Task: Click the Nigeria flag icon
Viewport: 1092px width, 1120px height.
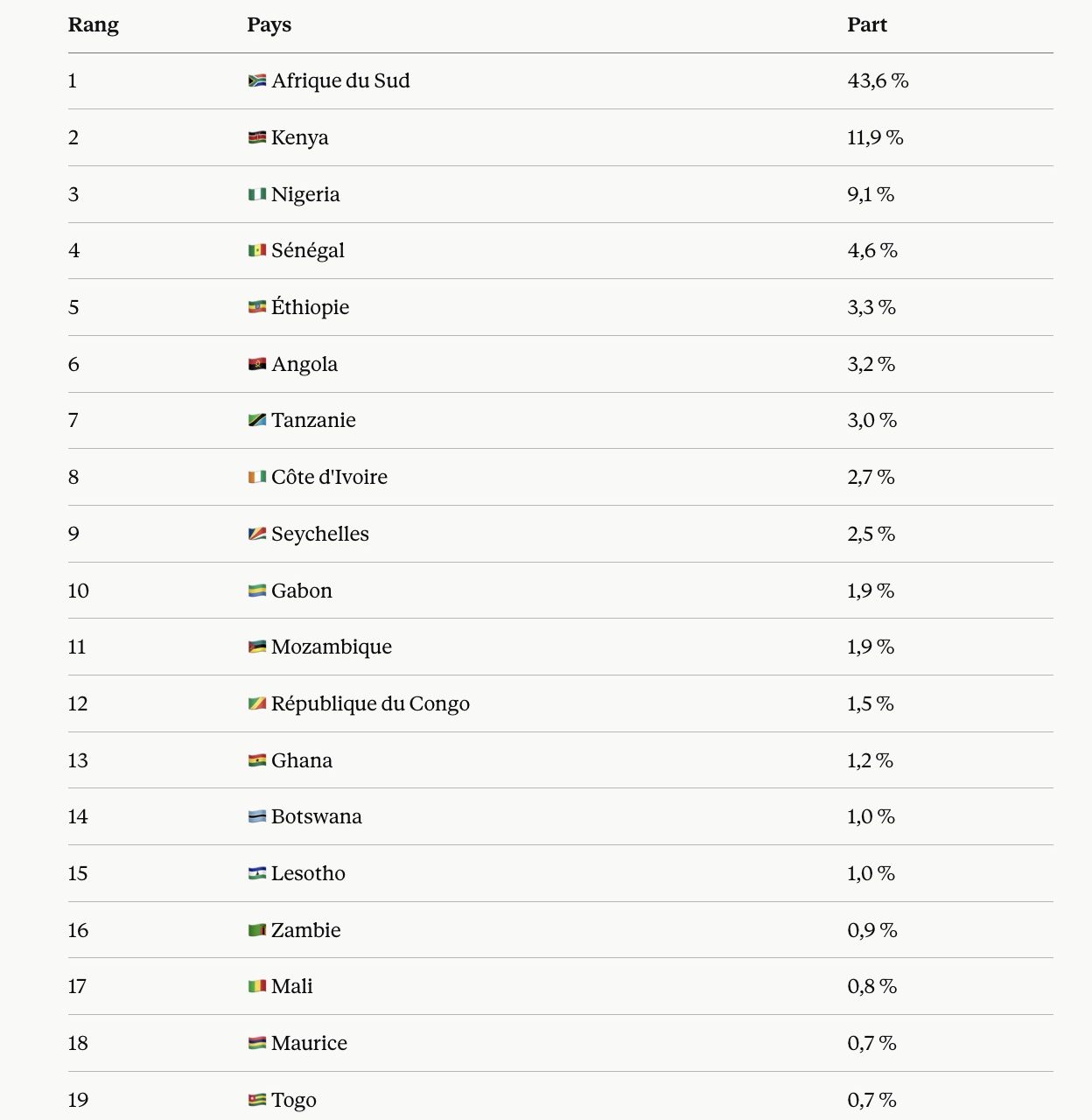Action: 257,194
